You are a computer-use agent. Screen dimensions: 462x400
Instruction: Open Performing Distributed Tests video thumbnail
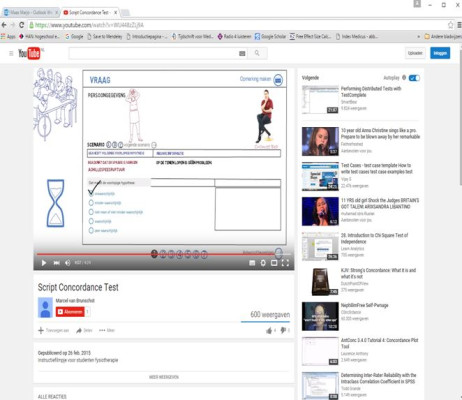point(320,99)
